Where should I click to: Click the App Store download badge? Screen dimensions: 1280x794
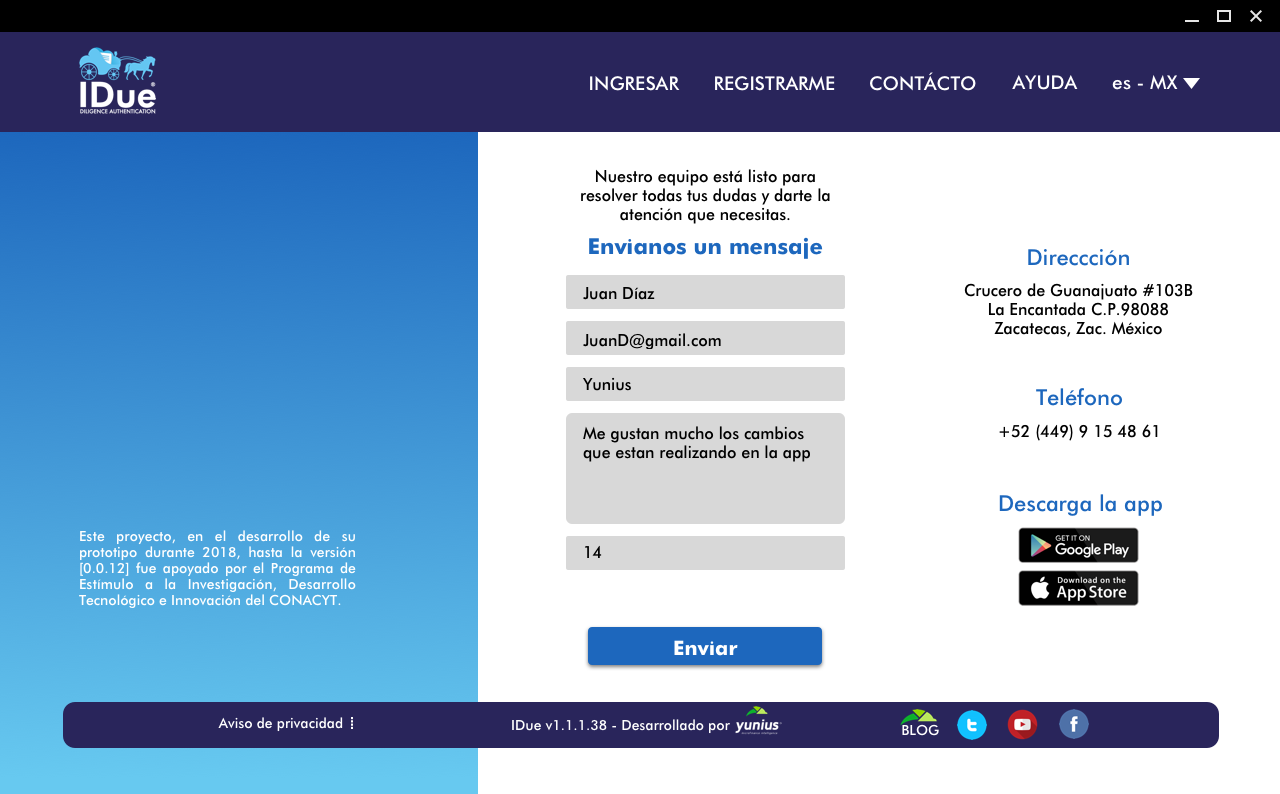click(x=1078, y=588)
